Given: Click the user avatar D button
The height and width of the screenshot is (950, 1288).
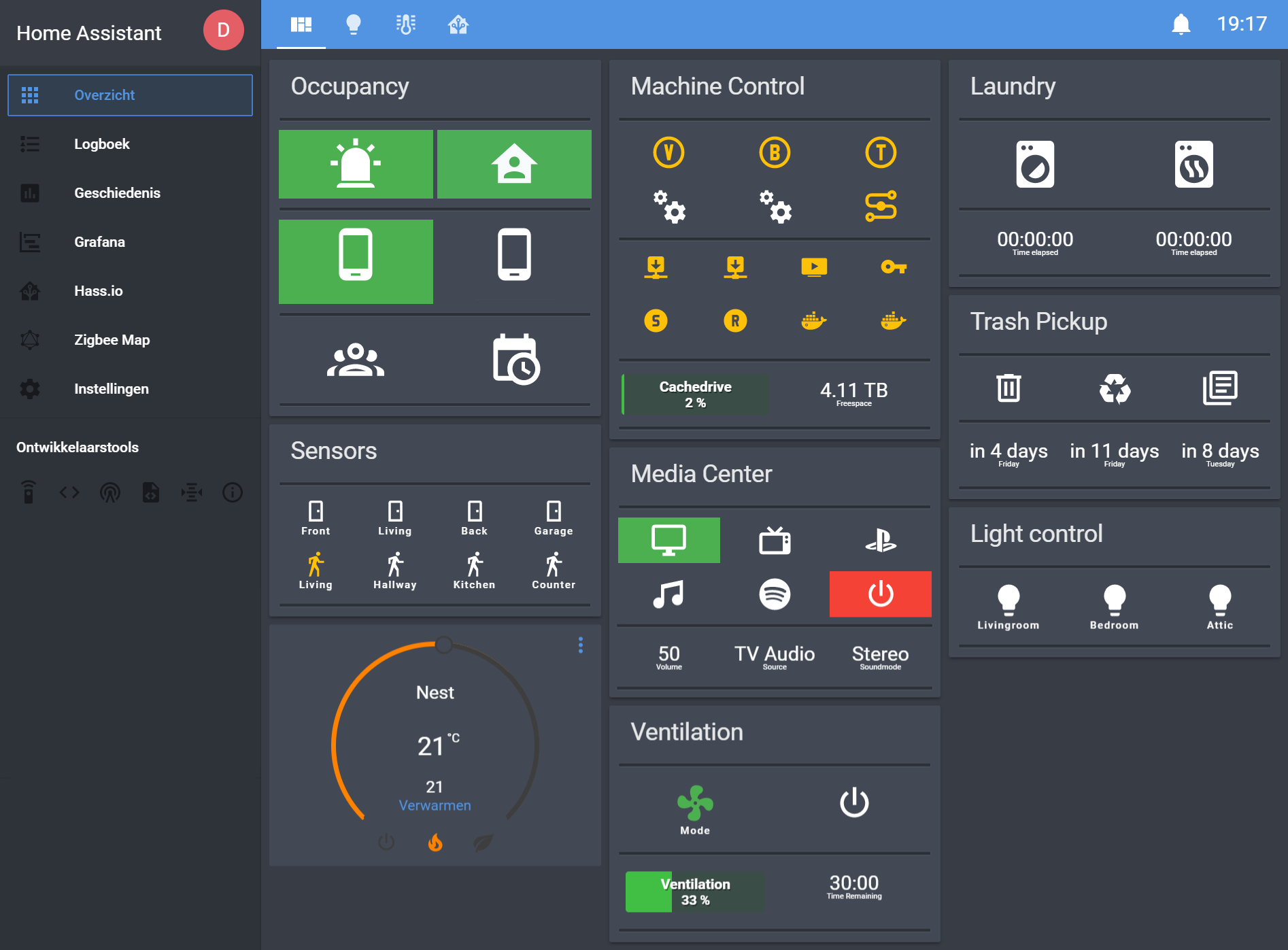Looking at the screenshot, I should coord(223,30).
